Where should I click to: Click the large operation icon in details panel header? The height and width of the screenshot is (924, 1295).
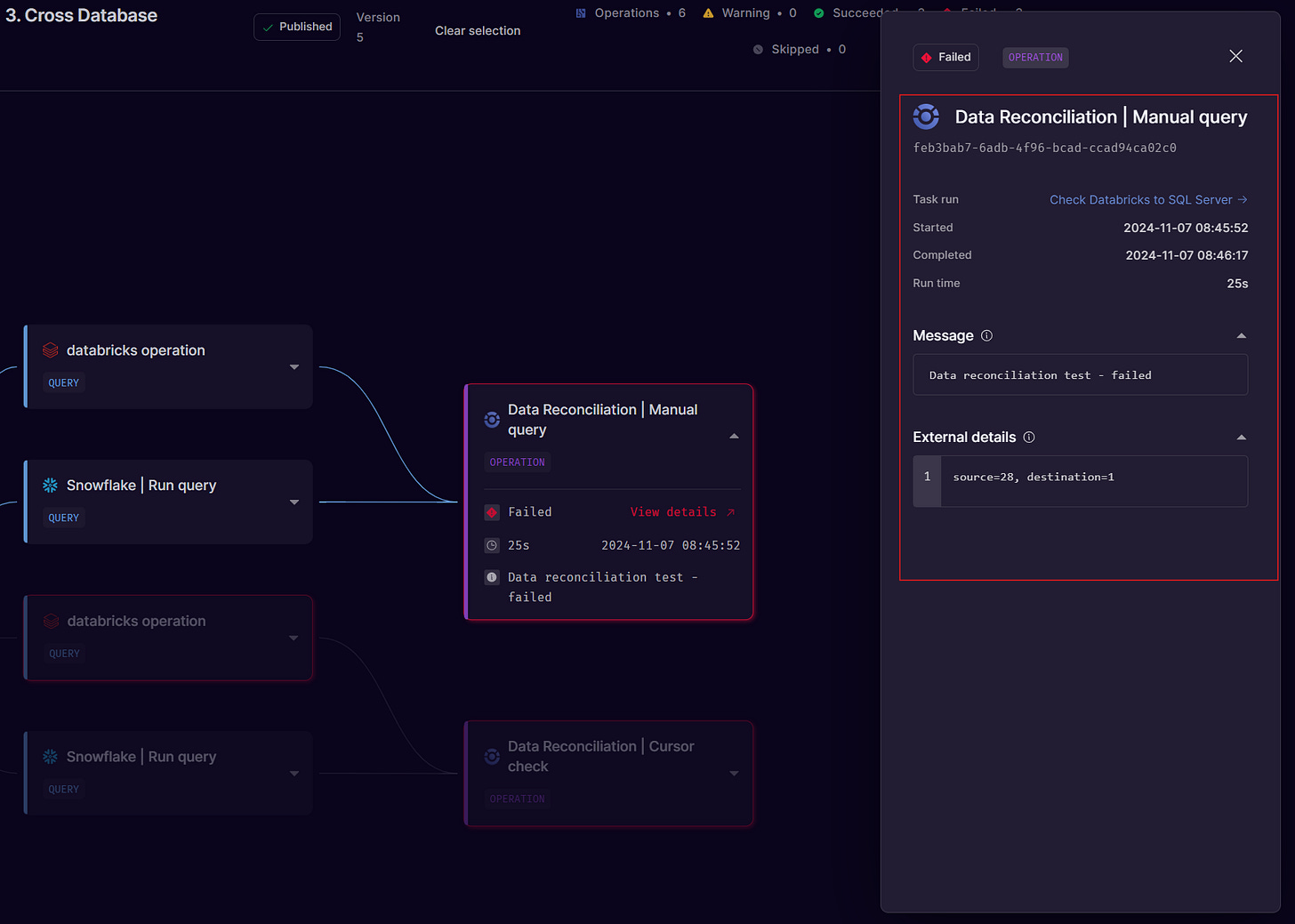tap(926, 117)
